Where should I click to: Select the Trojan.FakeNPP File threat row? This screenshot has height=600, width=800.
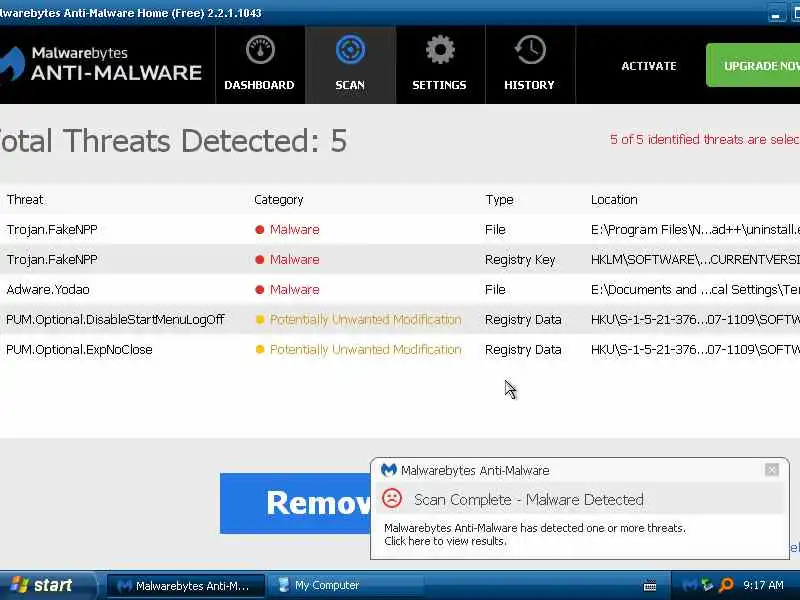(x=400, y=230)
